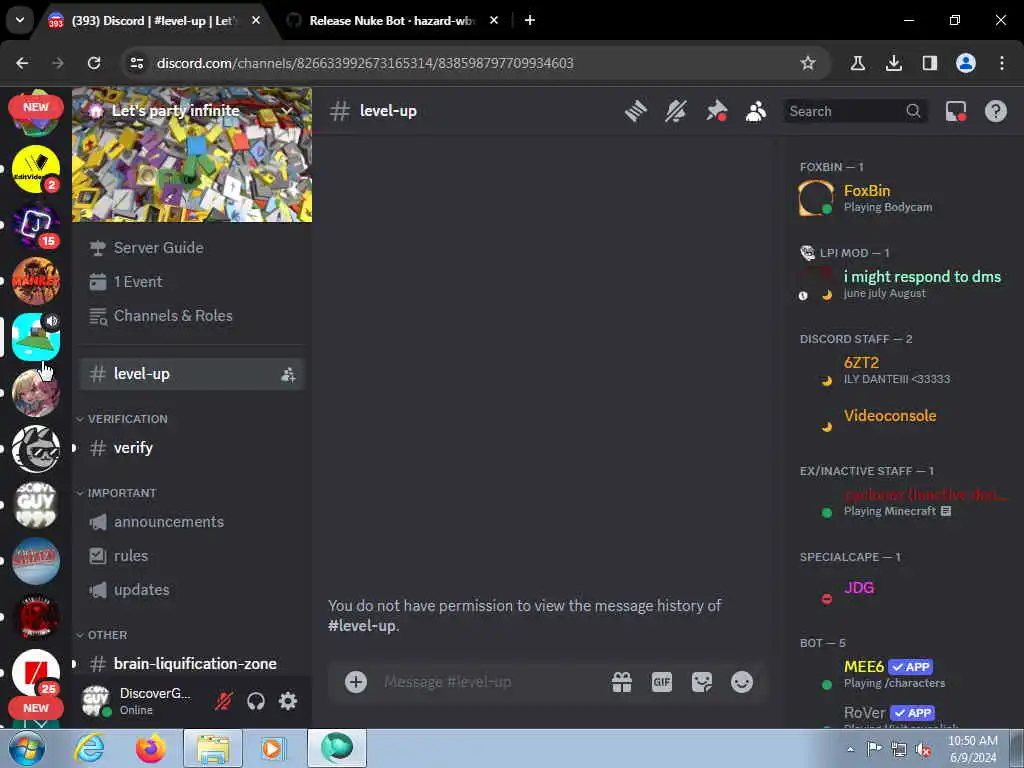The width and height of the screenshot is (1024, 768).
Task: Select the yellow EditVideo server icon
Action: coord(36,169)
